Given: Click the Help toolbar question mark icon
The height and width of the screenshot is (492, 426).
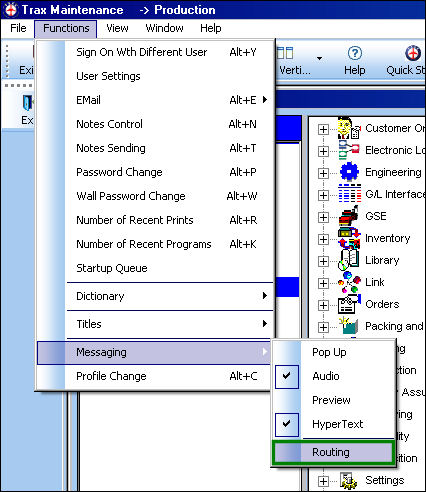Looking at the screenshot, I should pos(355,53).
